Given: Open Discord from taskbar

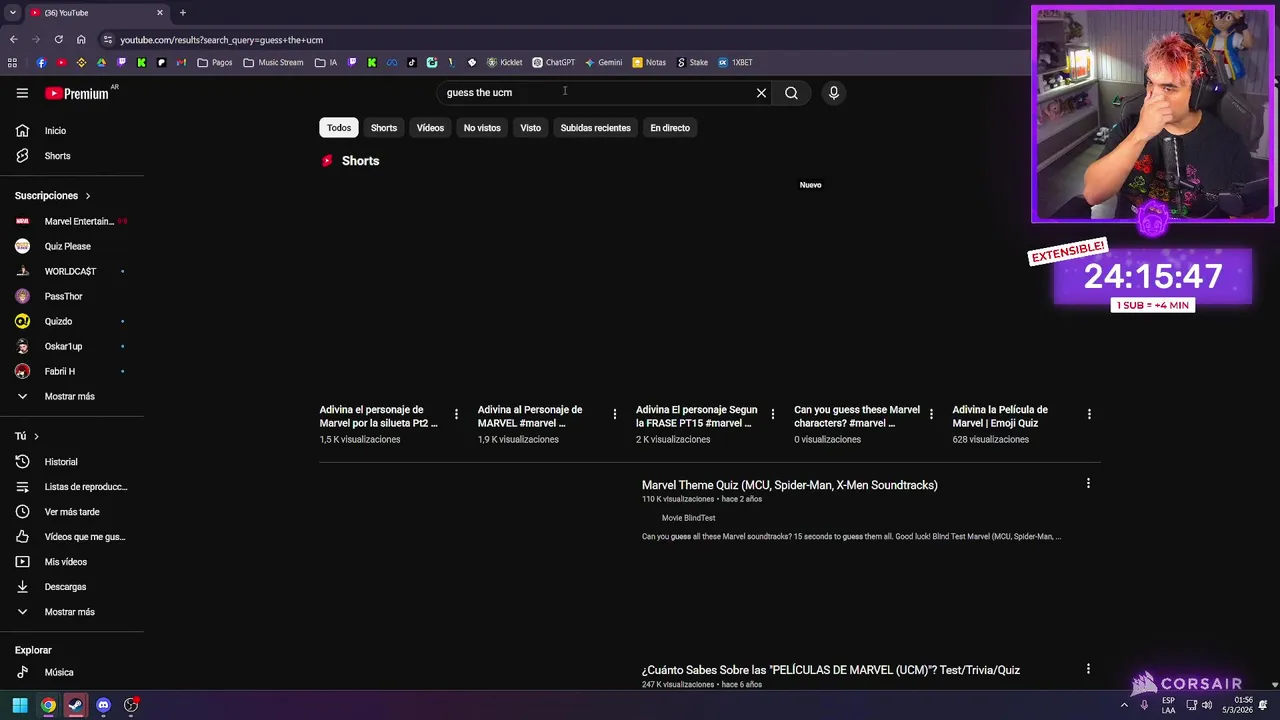Looking at the screenshot, I should pyautogui.click(x=103, y=705).
